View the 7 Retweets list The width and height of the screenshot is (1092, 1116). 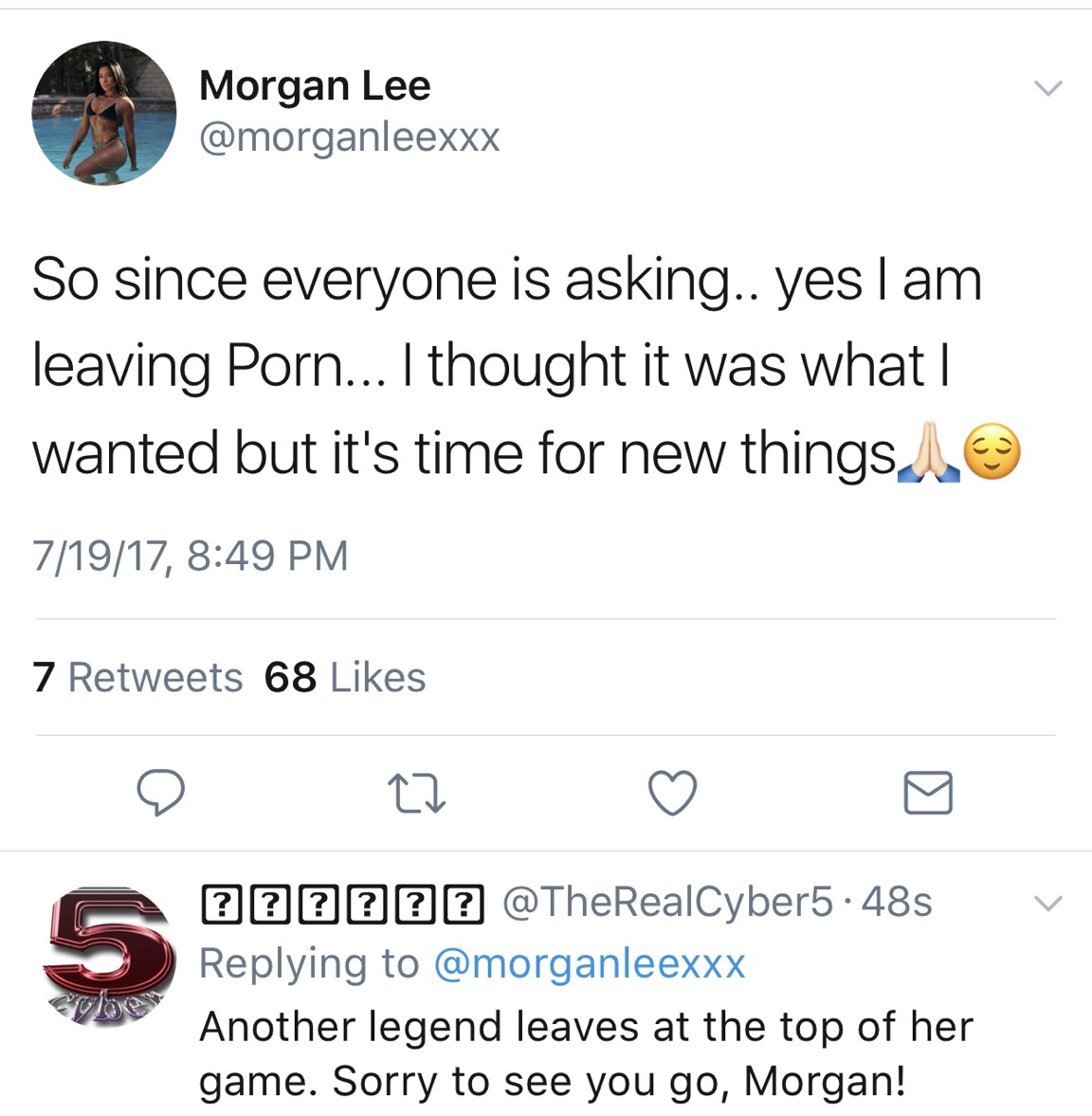[x=137, y=678]
